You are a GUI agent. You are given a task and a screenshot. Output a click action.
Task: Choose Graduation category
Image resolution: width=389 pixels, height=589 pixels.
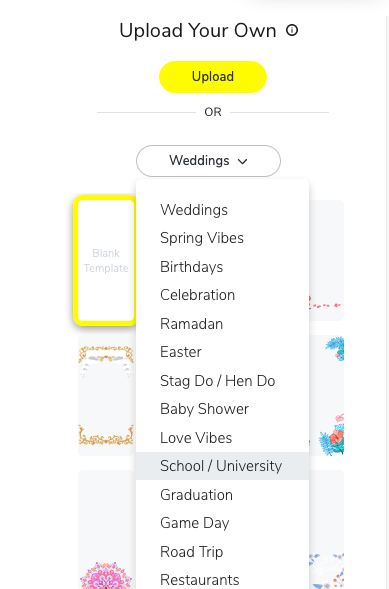point(222,495)
